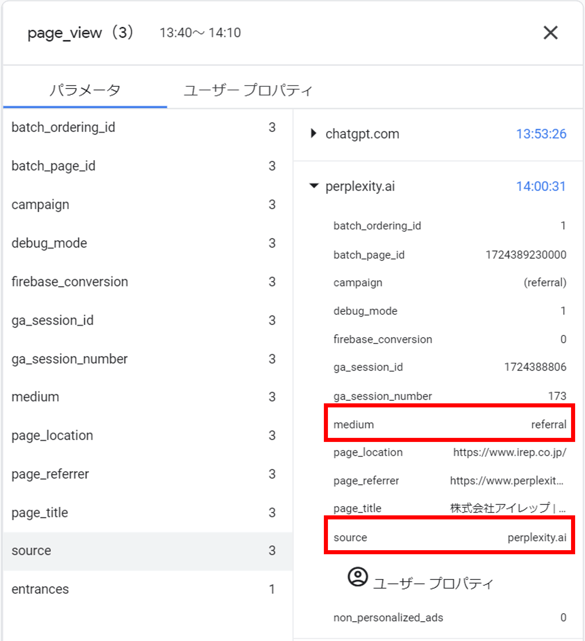This screenshot has height=641, width=585.
Task: Click the user profile icon beside ユーザー プロパティ
Action: click(358, 577)
